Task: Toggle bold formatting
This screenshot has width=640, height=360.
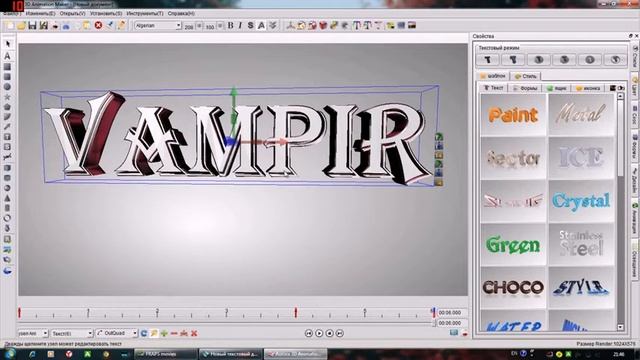Action: click(x=230, y=25)
